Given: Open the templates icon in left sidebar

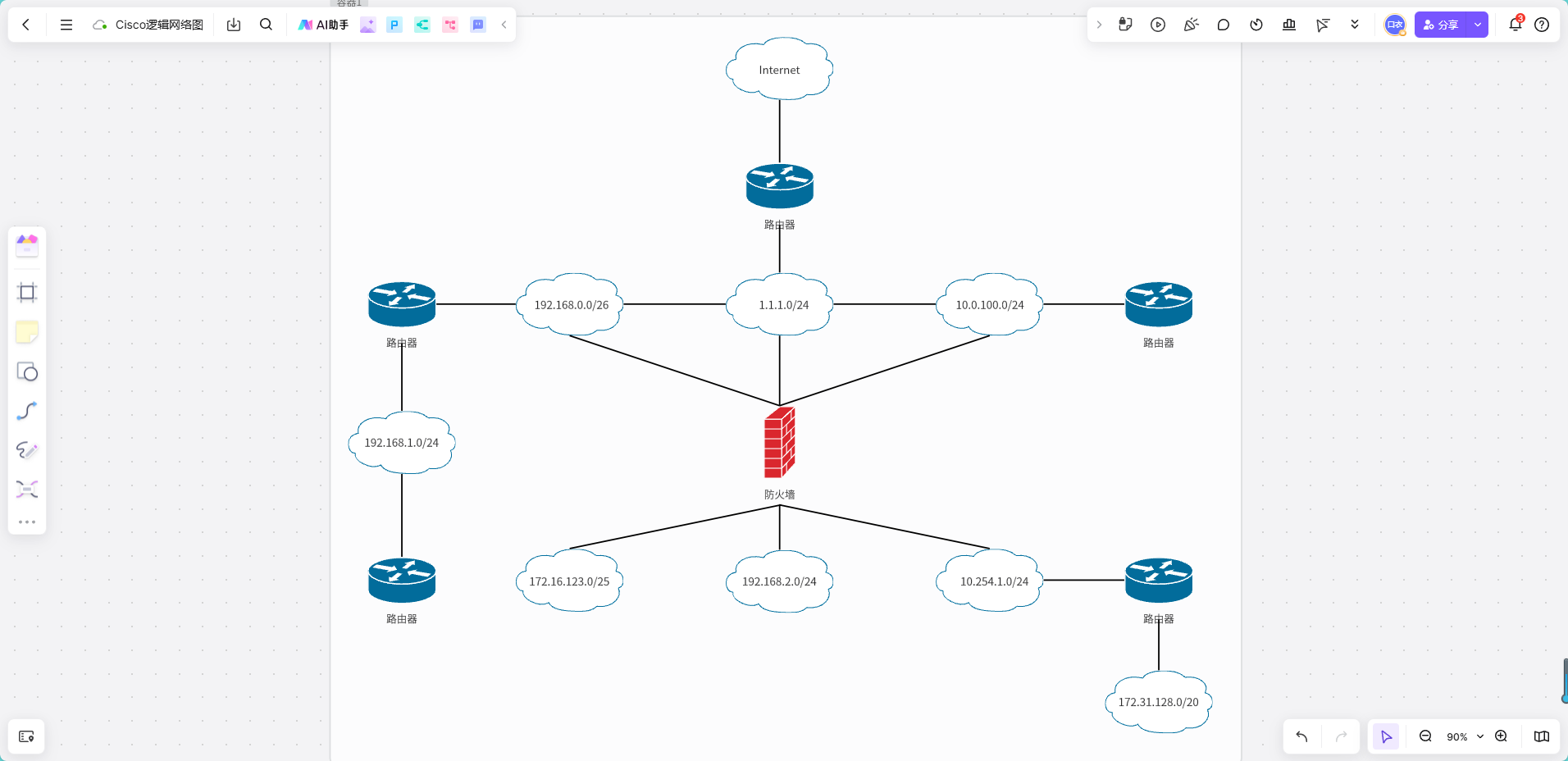Looking at the screenshot, I should point(27,245).
